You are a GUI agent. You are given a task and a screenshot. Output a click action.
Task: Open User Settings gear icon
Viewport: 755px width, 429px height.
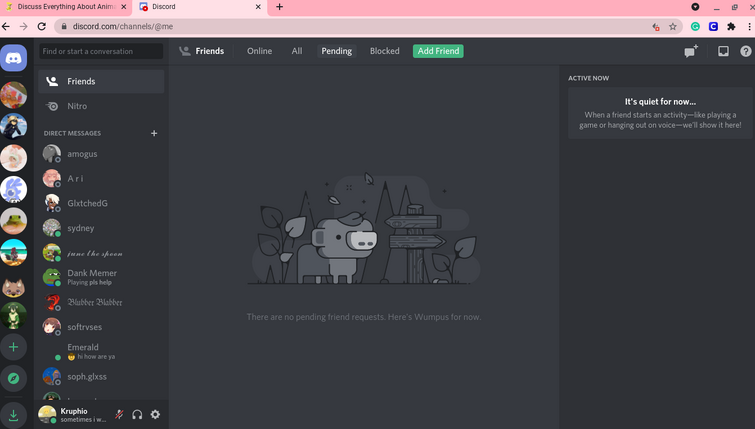pyautogui.click(x=155, y=415)
